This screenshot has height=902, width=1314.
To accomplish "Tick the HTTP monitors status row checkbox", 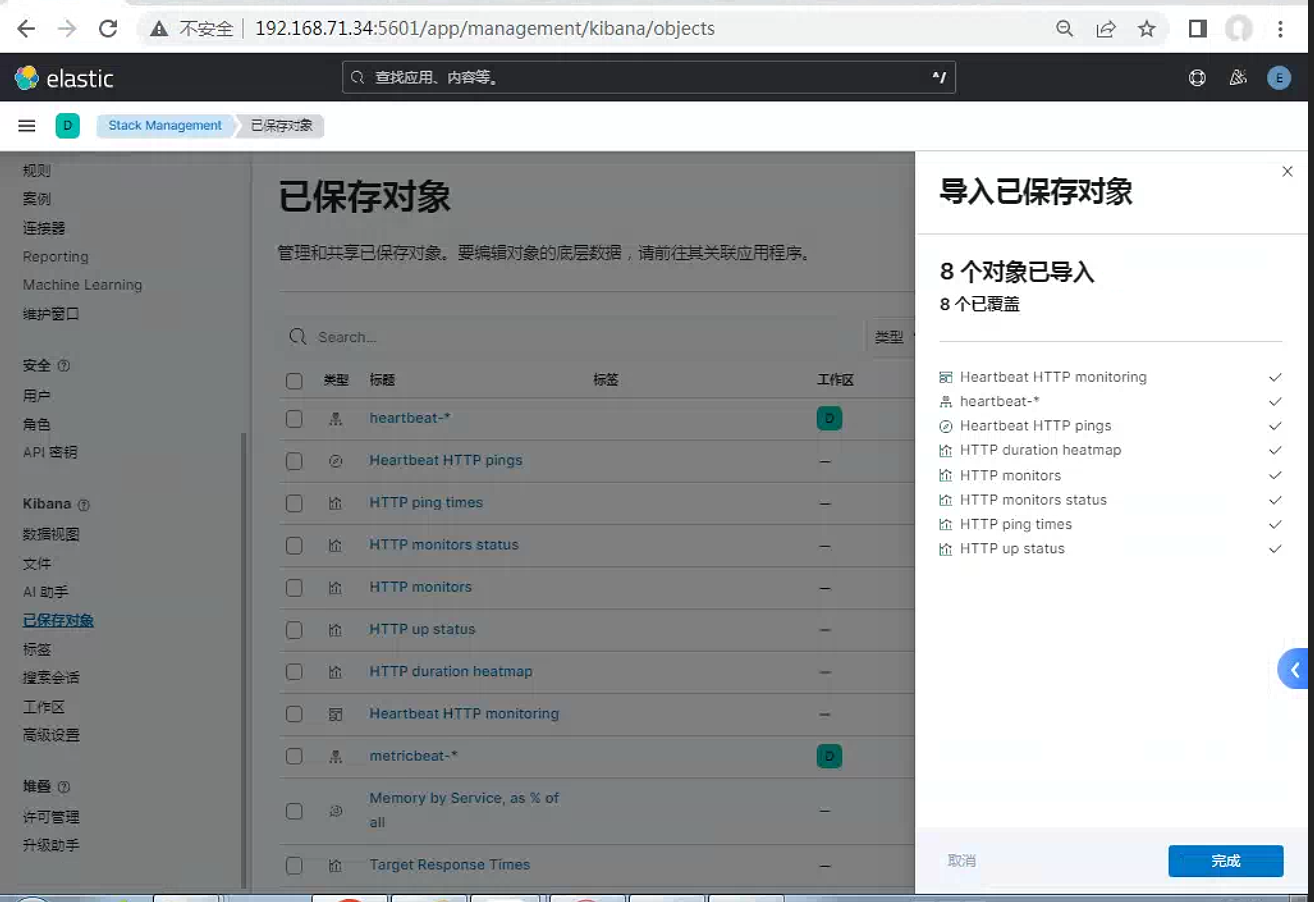I will point(294,546).
